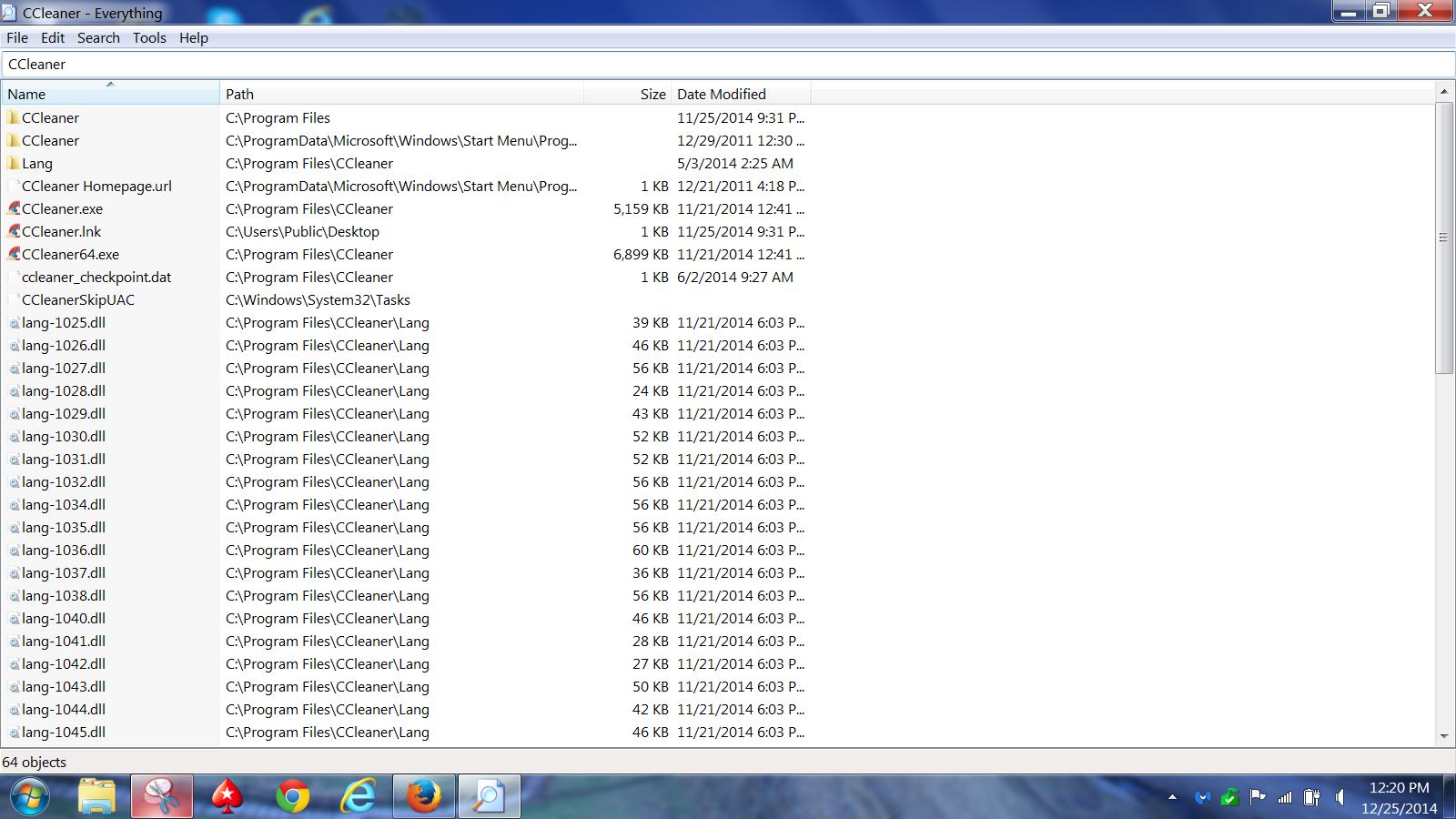Click the battery power tray icon
Viewport: 1456px width, 819px height.
click(1312, 797)
